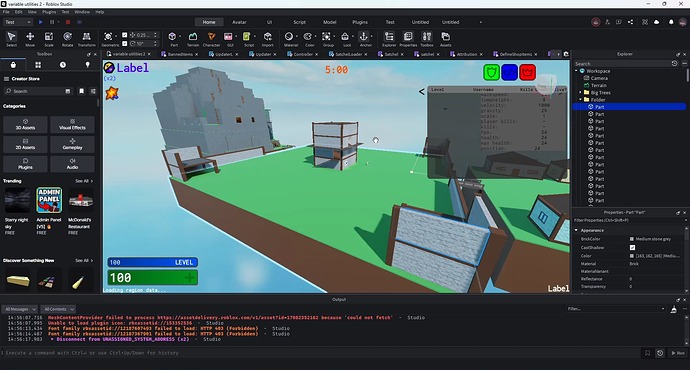Click the Run command button

pos(678,353)
